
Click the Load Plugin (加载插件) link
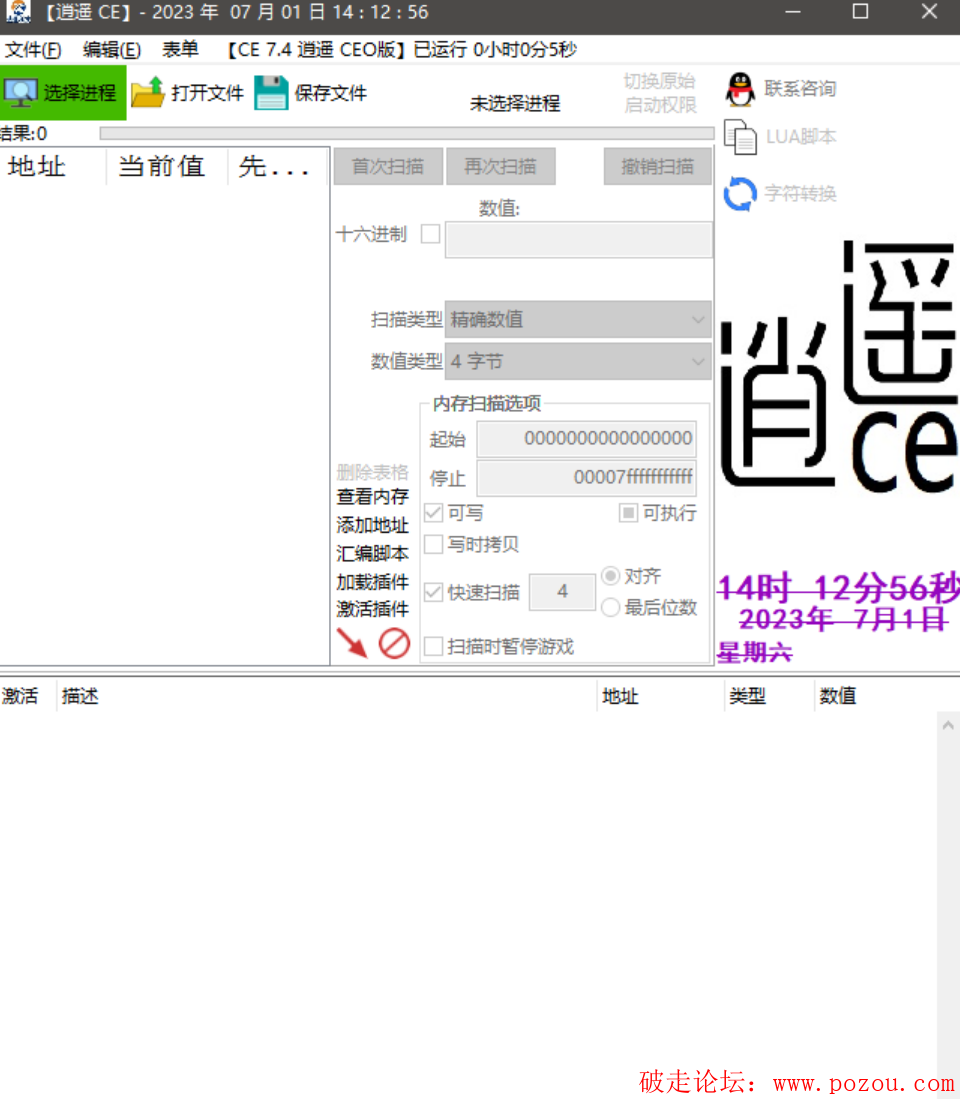(x=372, y=582)
